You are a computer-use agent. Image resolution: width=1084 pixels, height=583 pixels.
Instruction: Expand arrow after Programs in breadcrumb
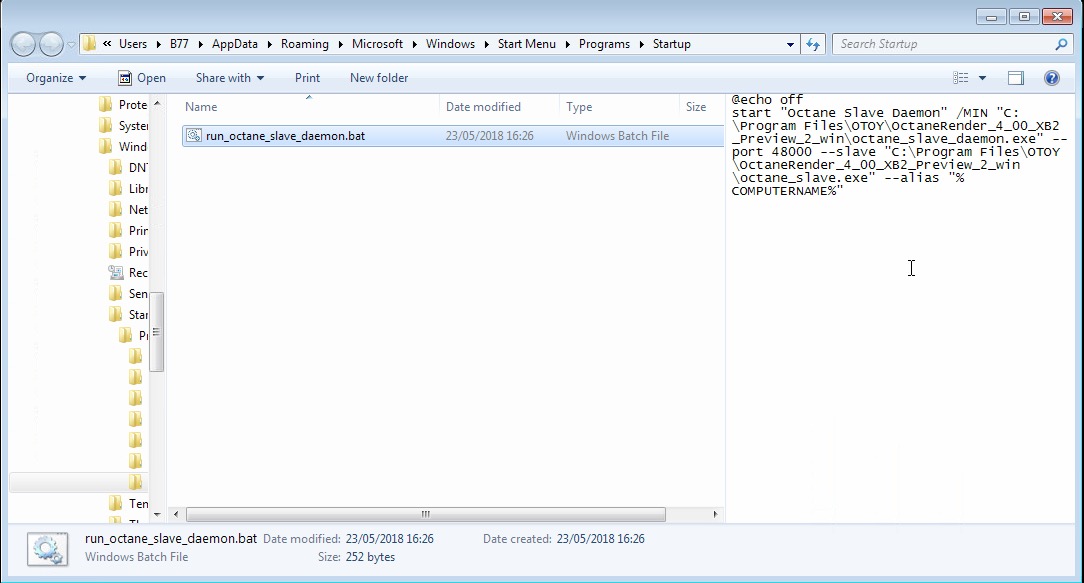coord(642,44)
